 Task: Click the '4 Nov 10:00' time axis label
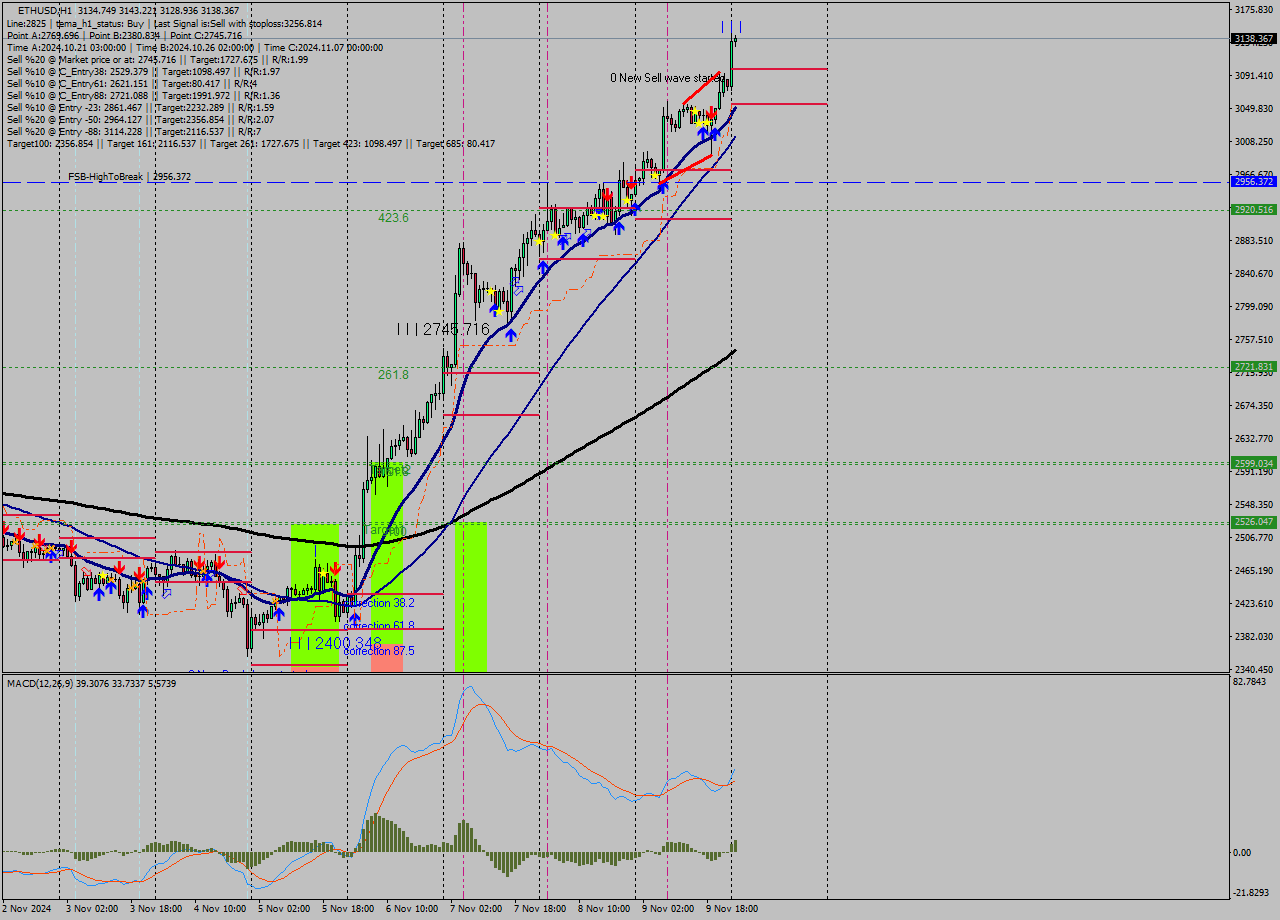219,909
